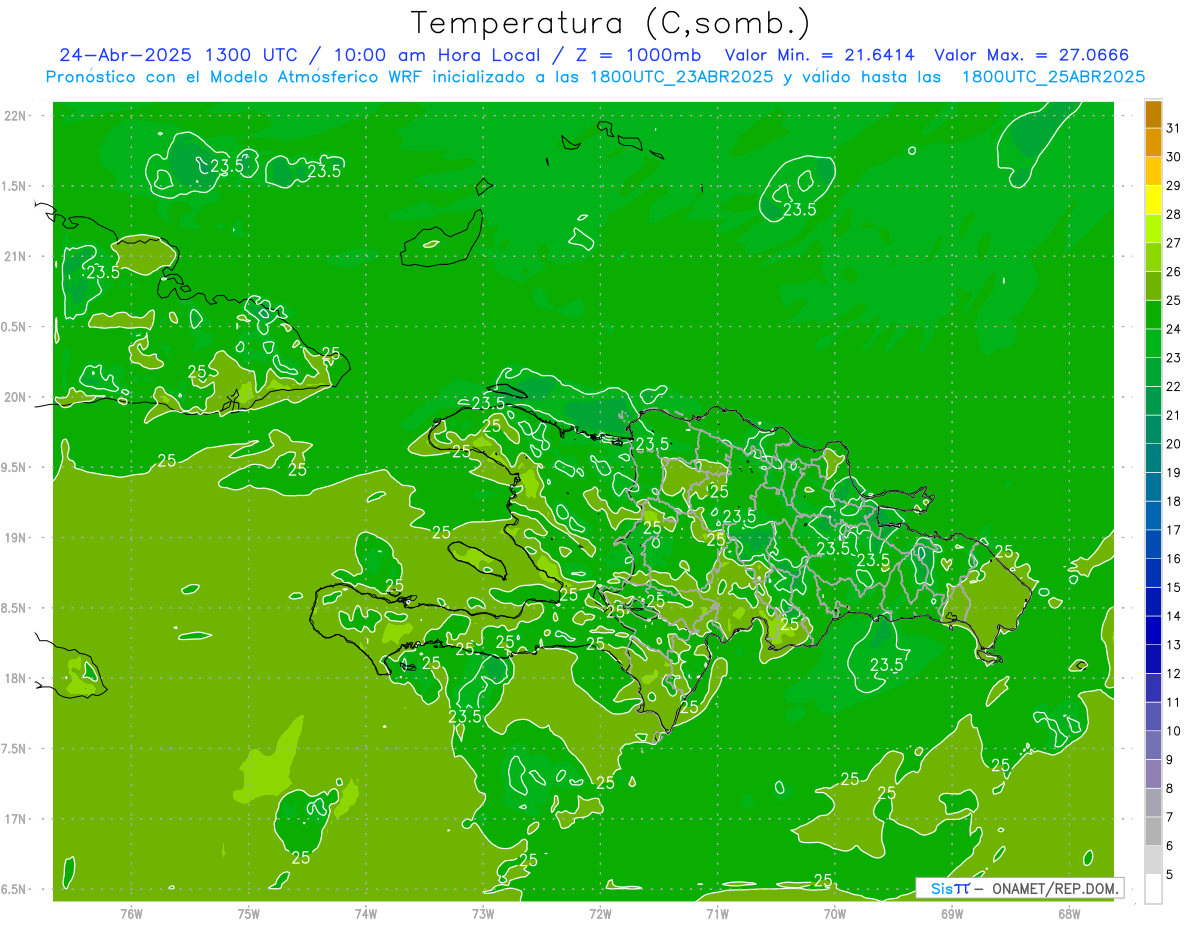Click the "15" value on the color scale
Image resolution: width=1200 pixels, height=927 pixels.
click(x=1174, y=588)
